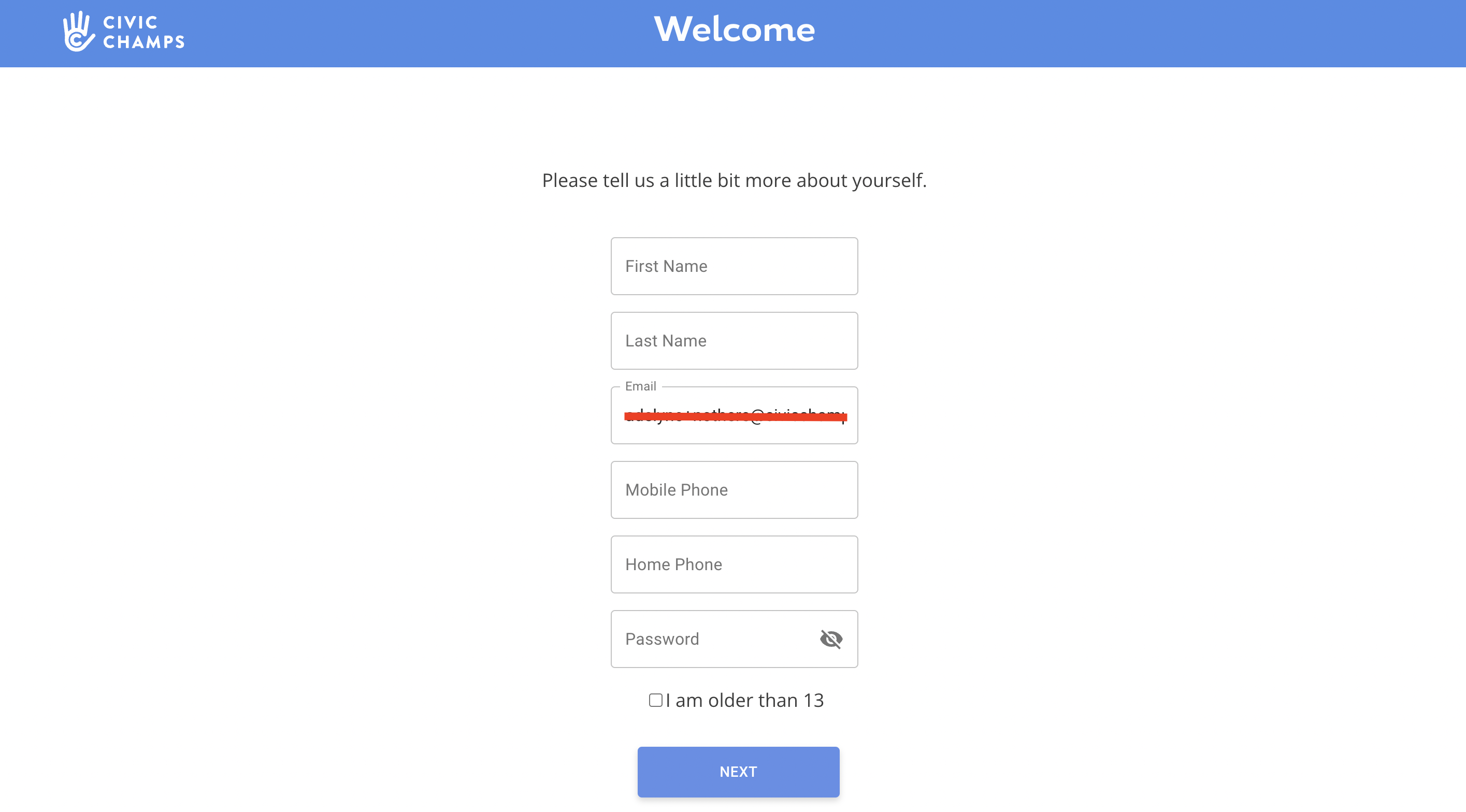The width and height of the screenshot is (1466, 812).
Task: Click the floating Email field label
Action: point(640,386)
